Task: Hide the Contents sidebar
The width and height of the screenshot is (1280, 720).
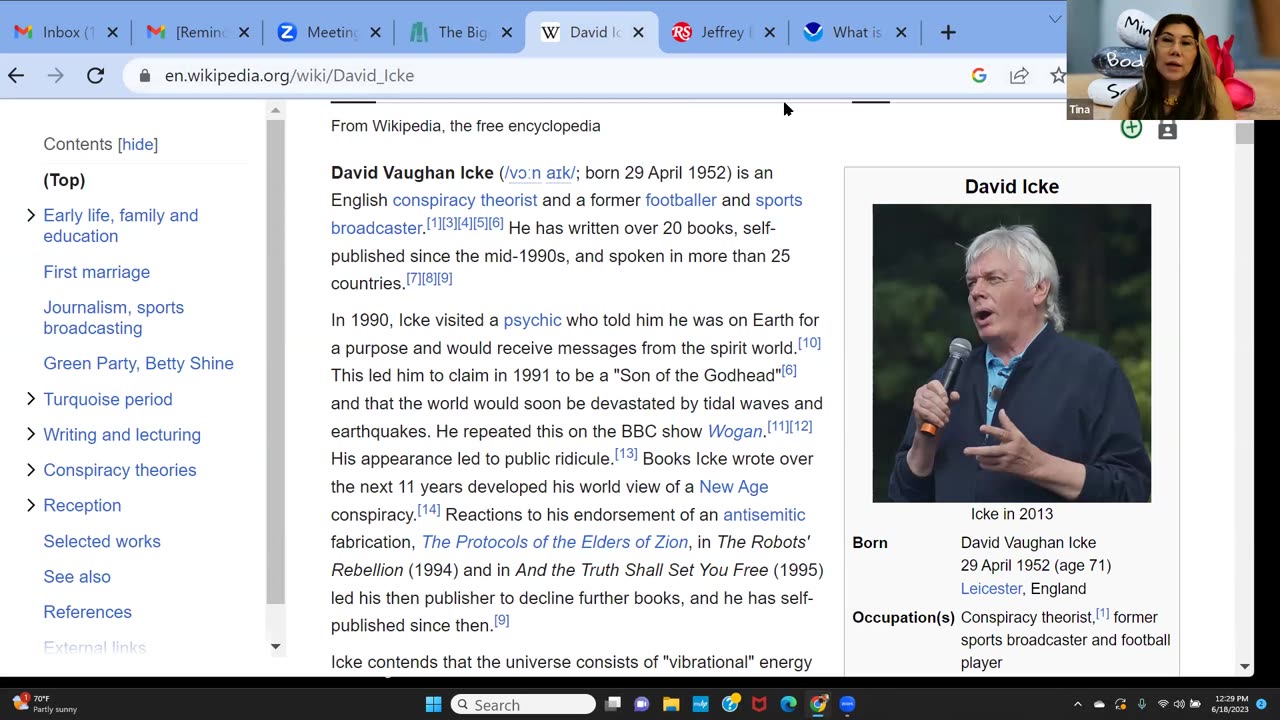Action: (138, 144)
